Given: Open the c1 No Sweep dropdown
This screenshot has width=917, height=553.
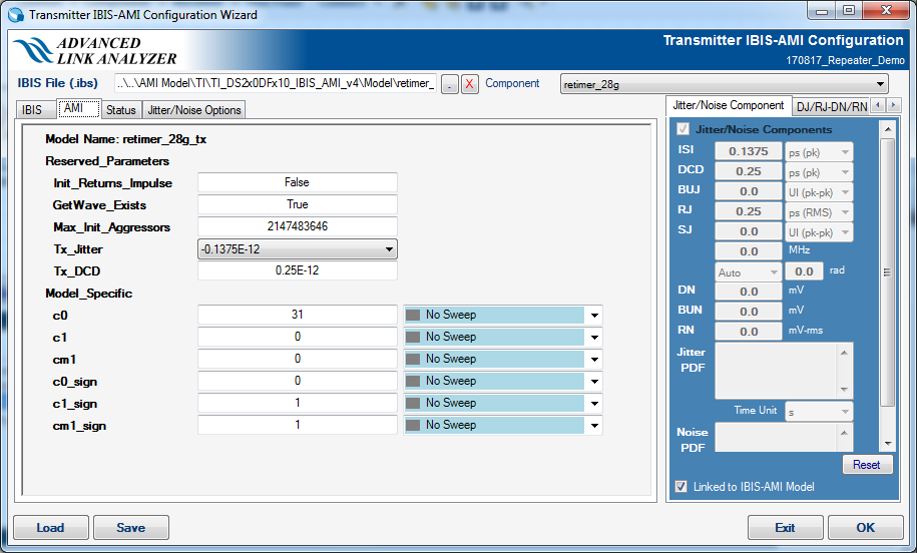Looking at the screenshot, I should point(503,337).
